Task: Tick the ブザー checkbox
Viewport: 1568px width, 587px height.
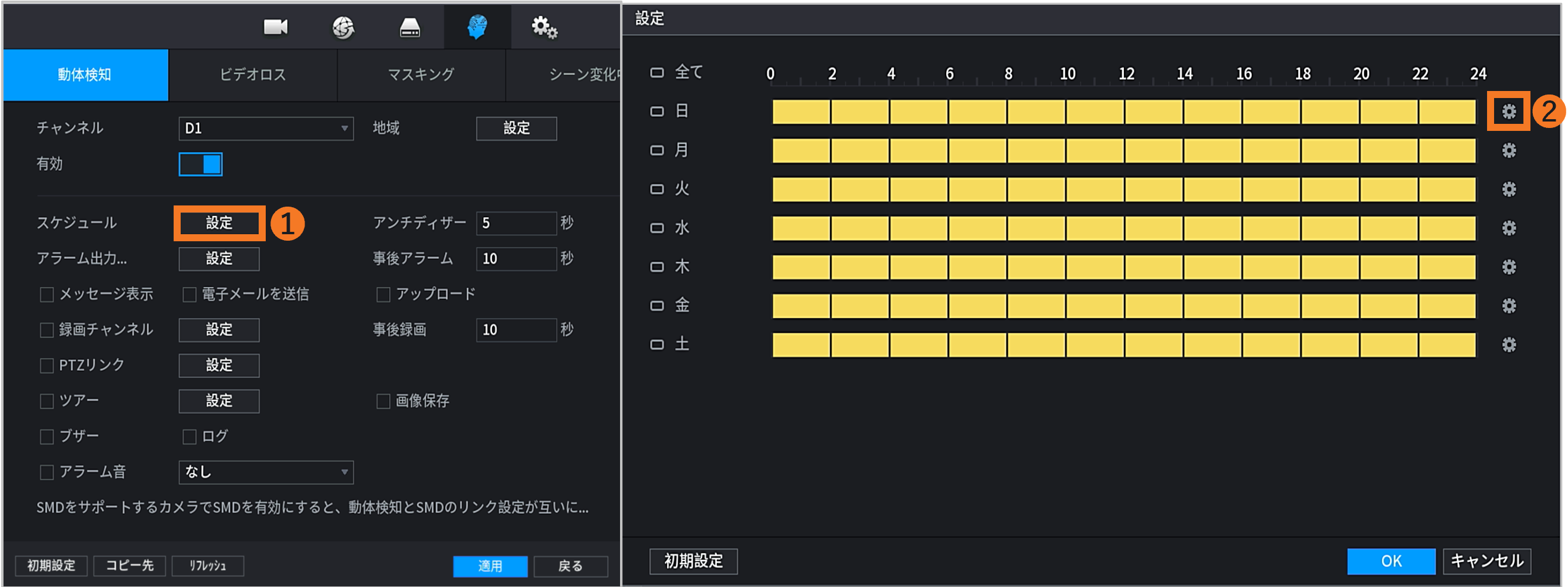Action: pos(47,437)
